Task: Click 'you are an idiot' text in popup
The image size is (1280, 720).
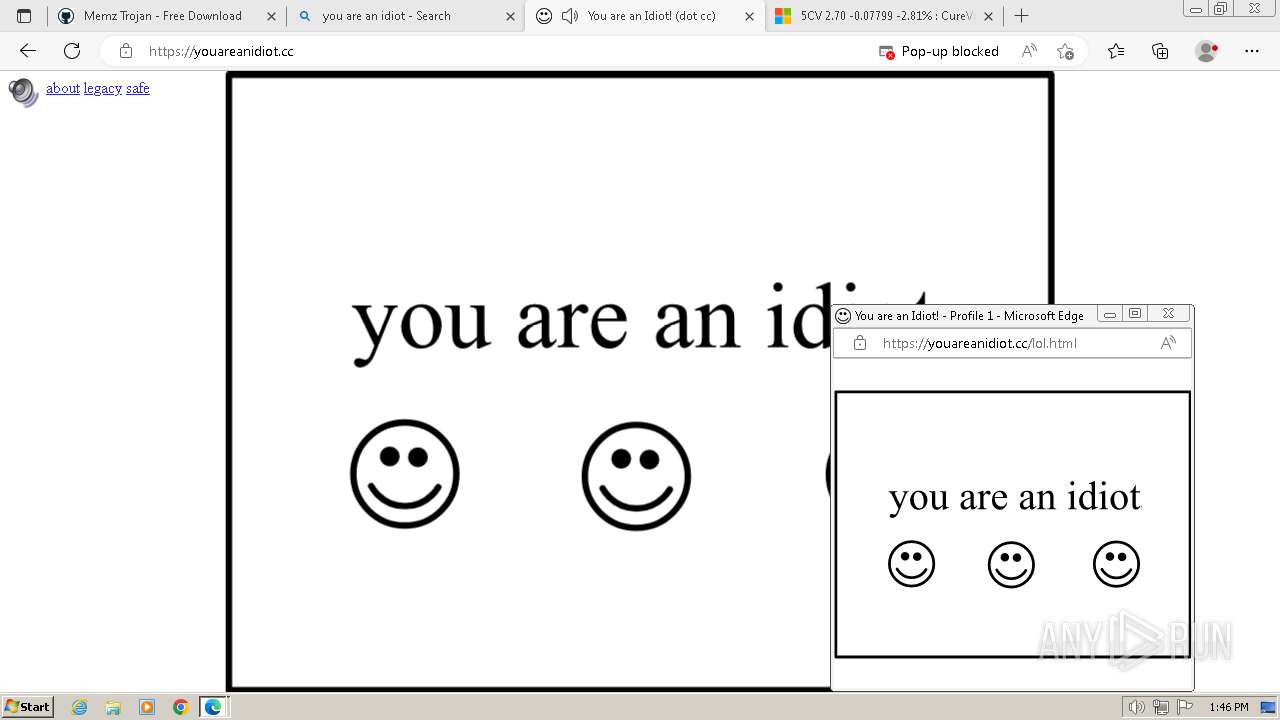Action: tap(1015, 497)
